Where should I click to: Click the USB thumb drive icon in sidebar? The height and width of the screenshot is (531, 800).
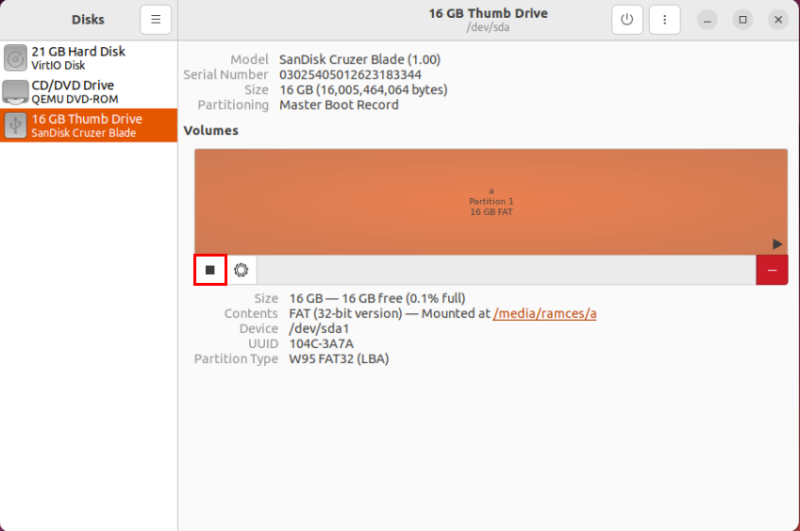point(15,125)
